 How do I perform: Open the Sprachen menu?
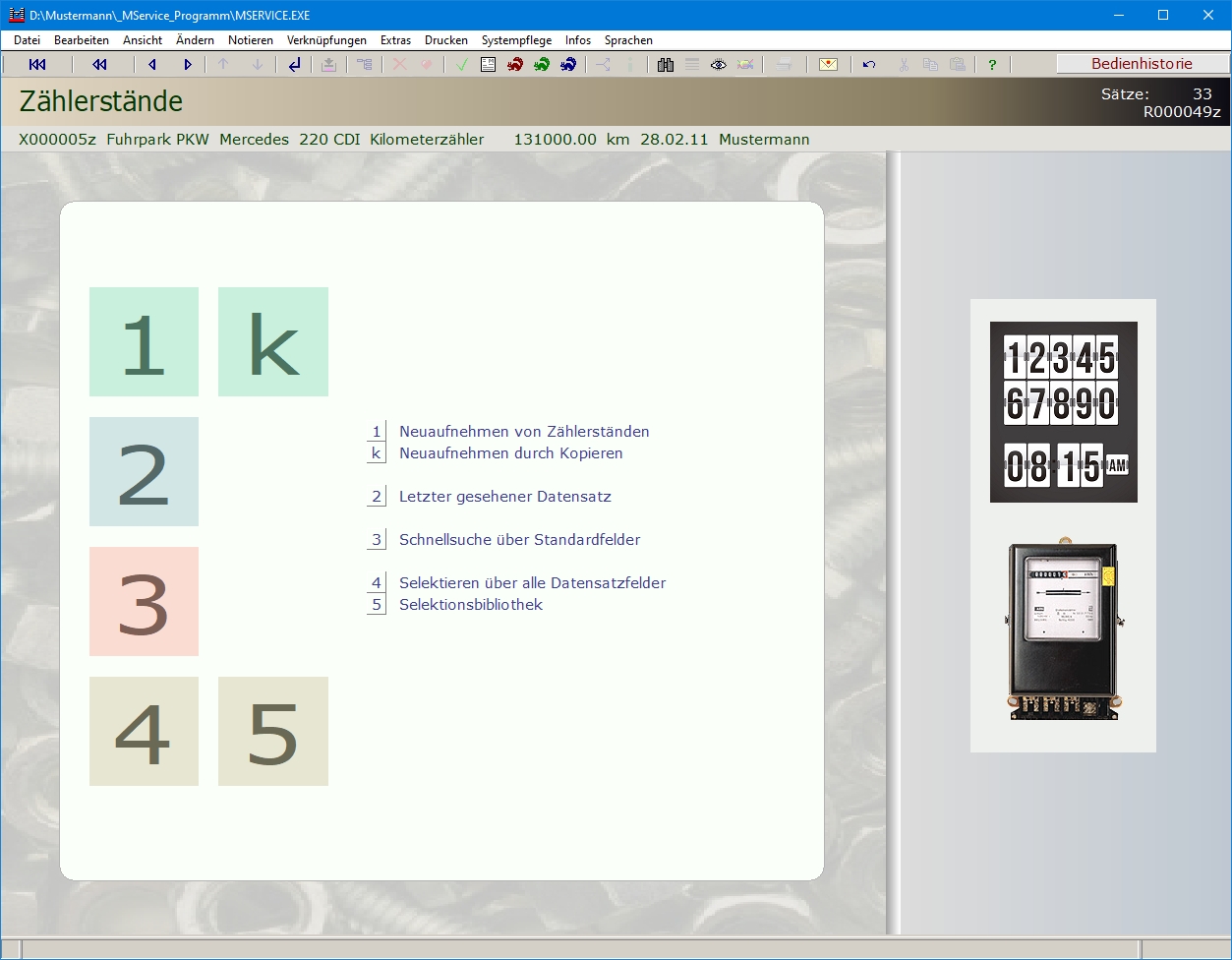pyautogui.click(x=628, y=40)
